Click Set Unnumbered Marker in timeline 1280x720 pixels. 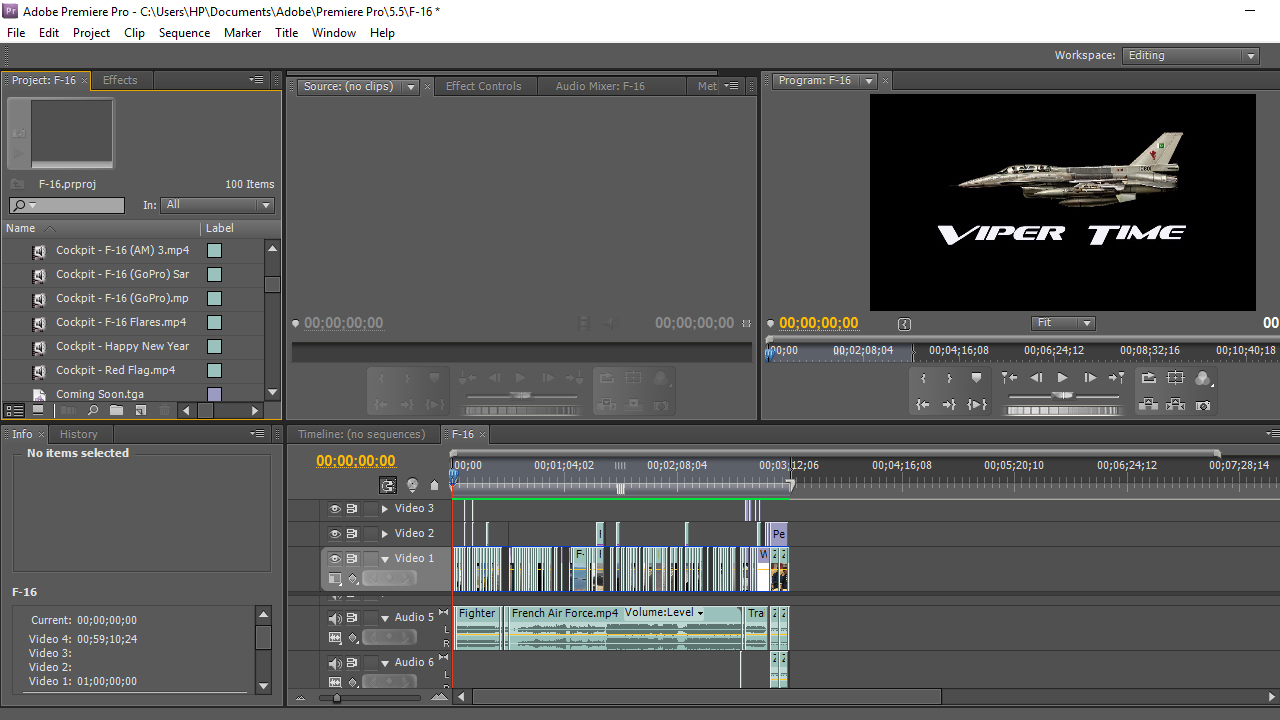tap(434, 485)
